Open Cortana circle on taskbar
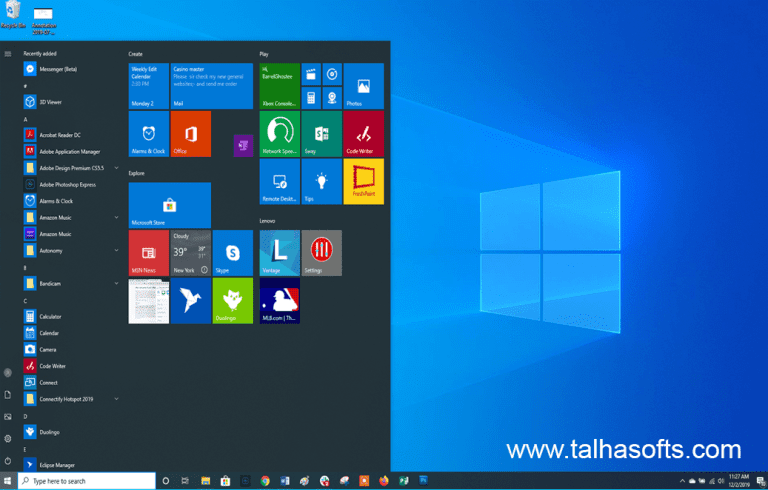 click(x=166, y=481)
